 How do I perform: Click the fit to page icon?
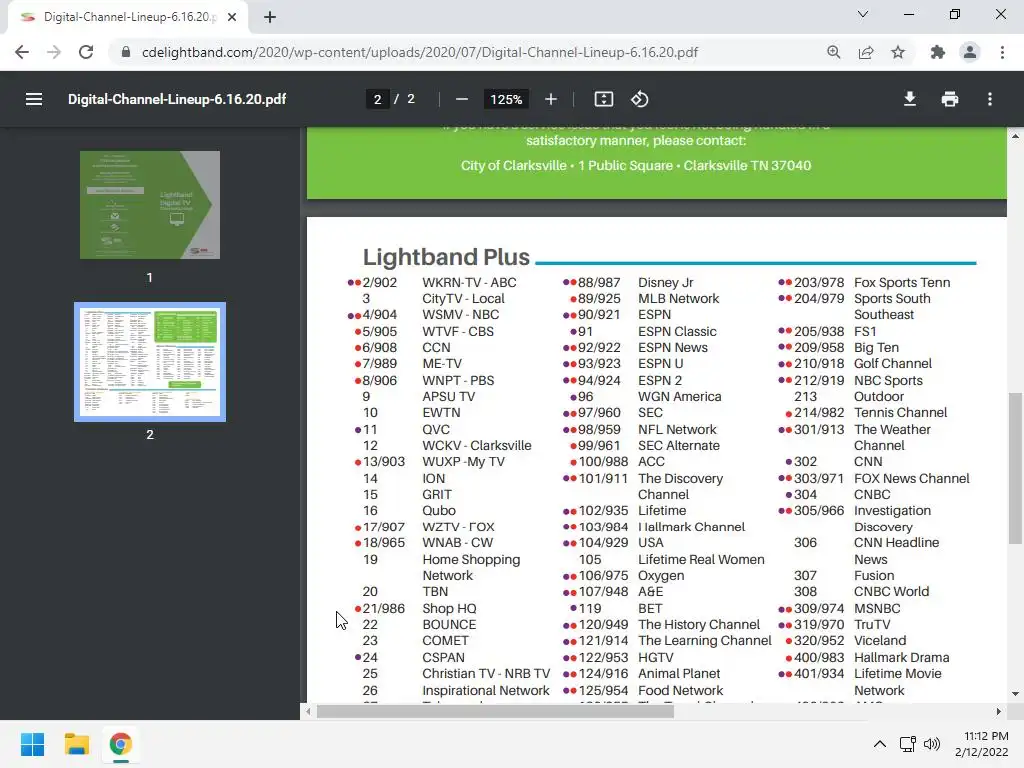[603, 99]
